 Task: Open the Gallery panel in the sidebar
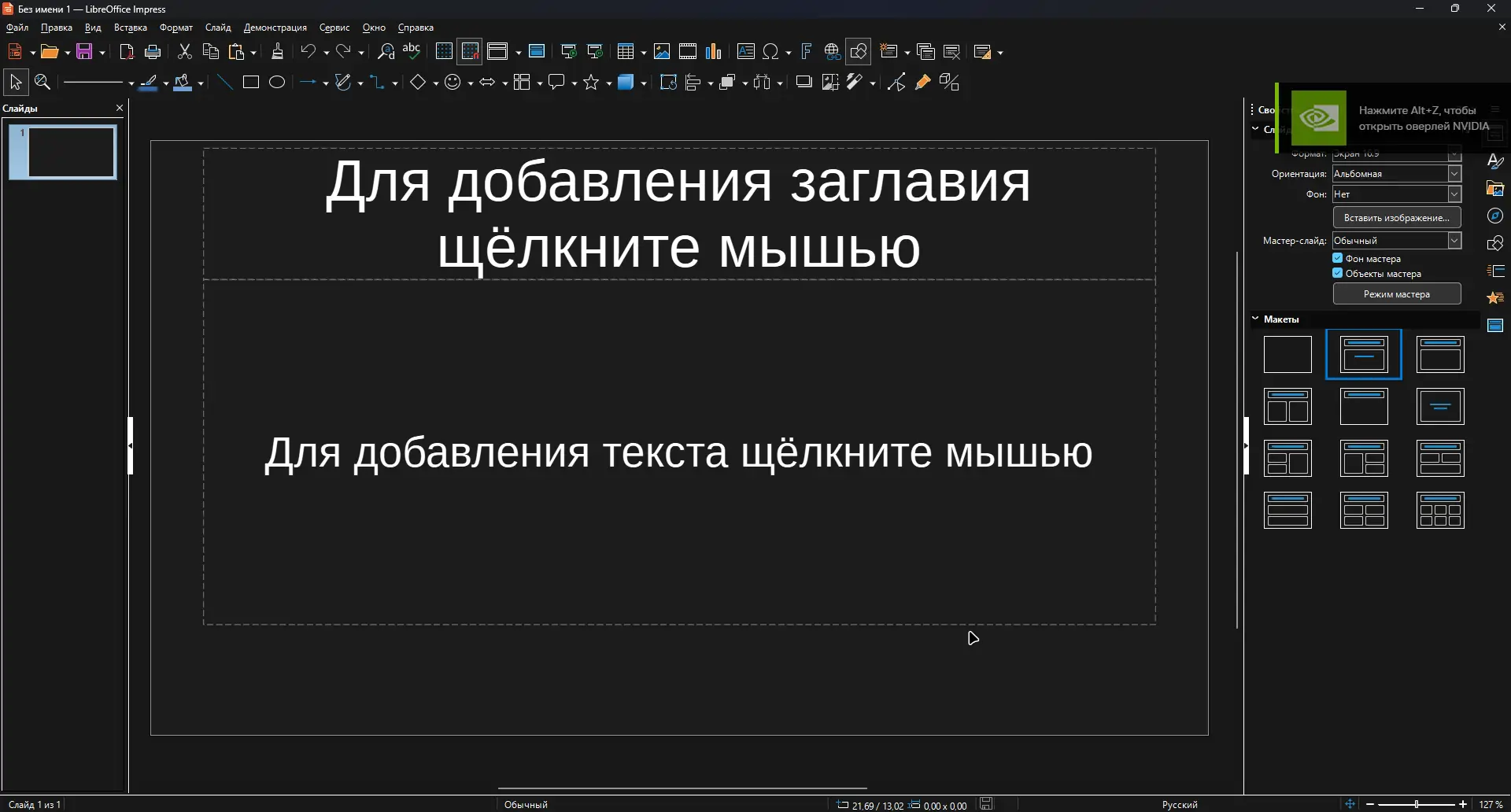1496,189
